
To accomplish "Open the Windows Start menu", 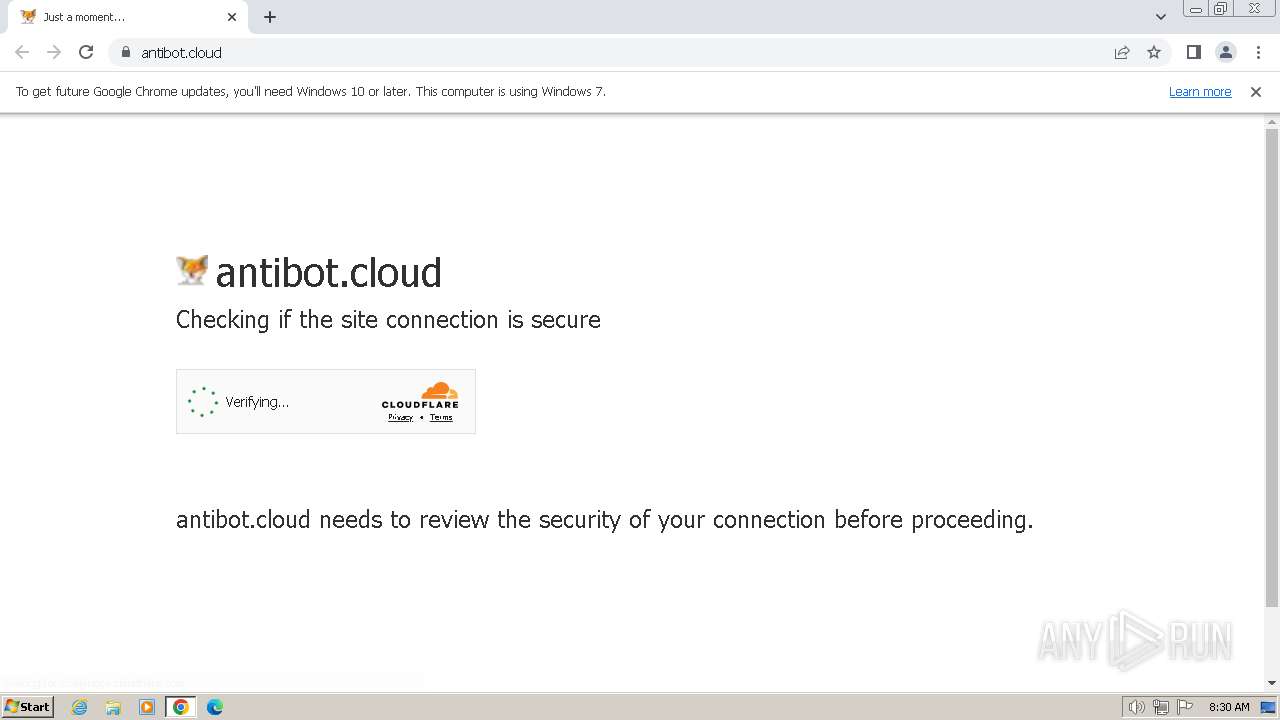I will point(27,706).
